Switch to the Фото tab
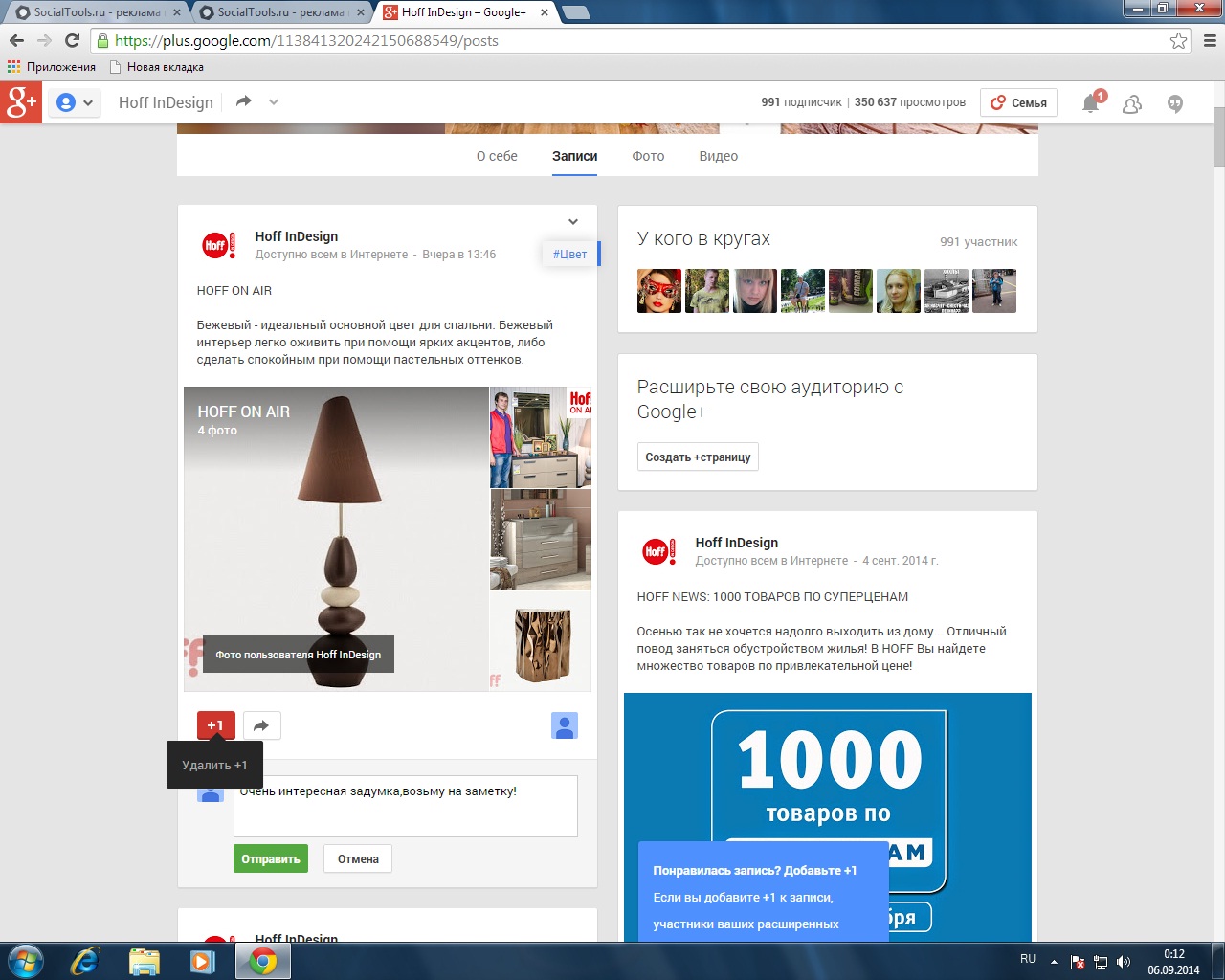1225x980 pixels. tap(648, 156)
